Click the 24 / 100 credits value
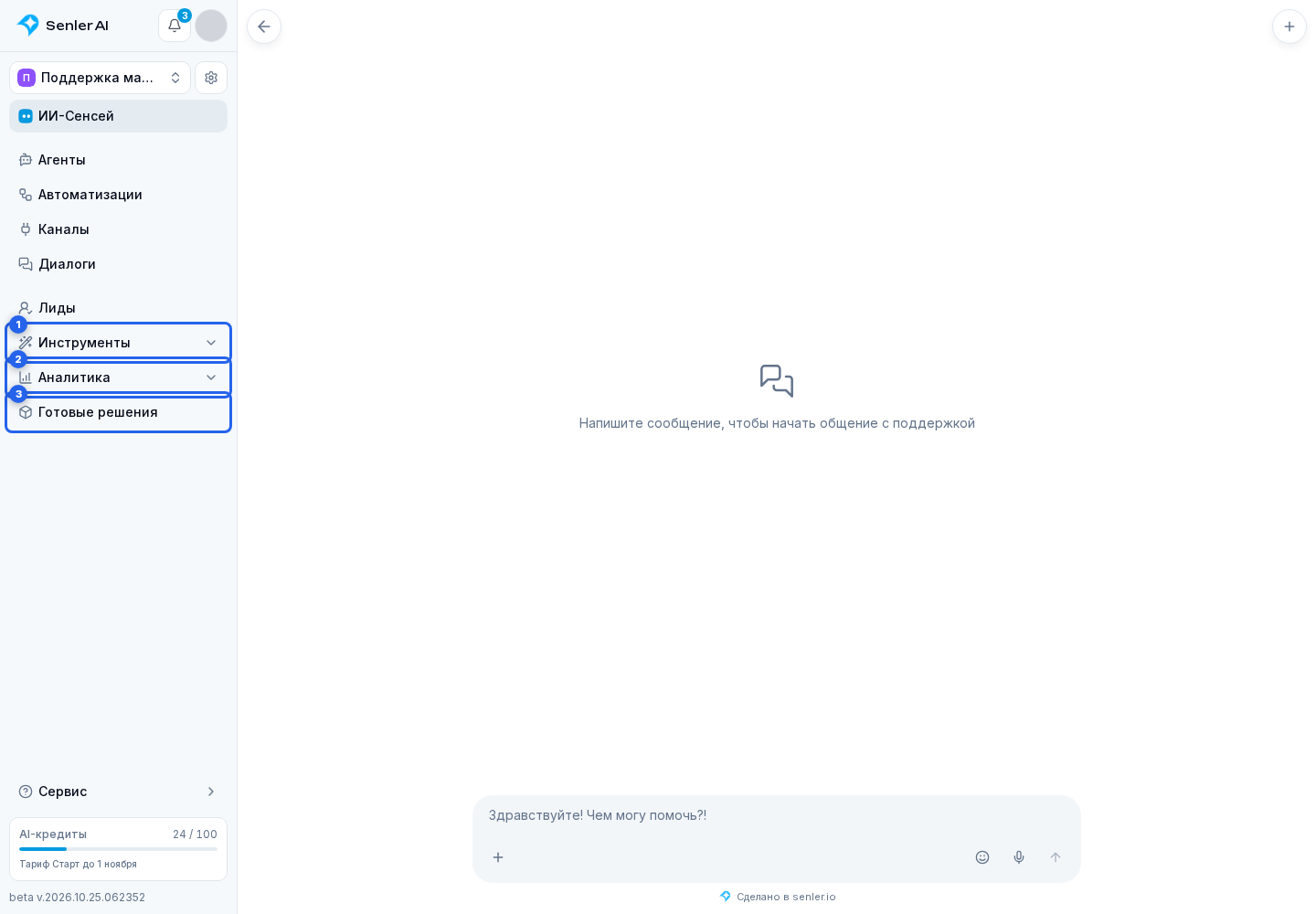This screenshot has width=1316, height=914. point(195,834)
